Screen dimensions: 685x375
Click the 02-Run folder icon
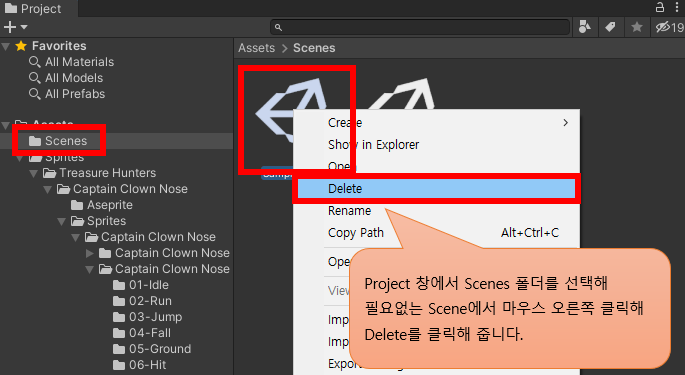(x=119, y=301)
